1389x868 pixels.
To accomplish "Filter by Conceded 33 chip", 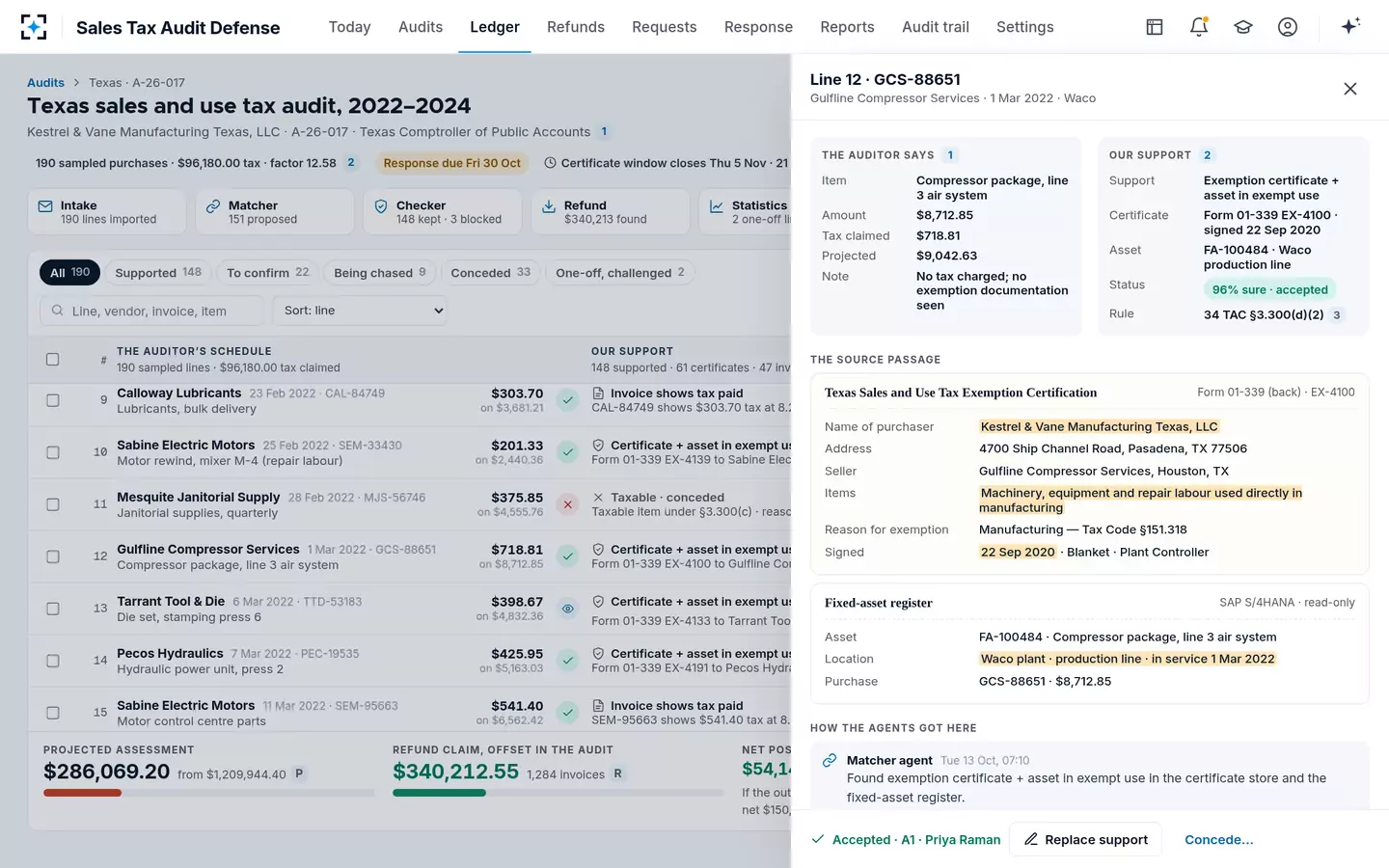I will pos(490,273).
